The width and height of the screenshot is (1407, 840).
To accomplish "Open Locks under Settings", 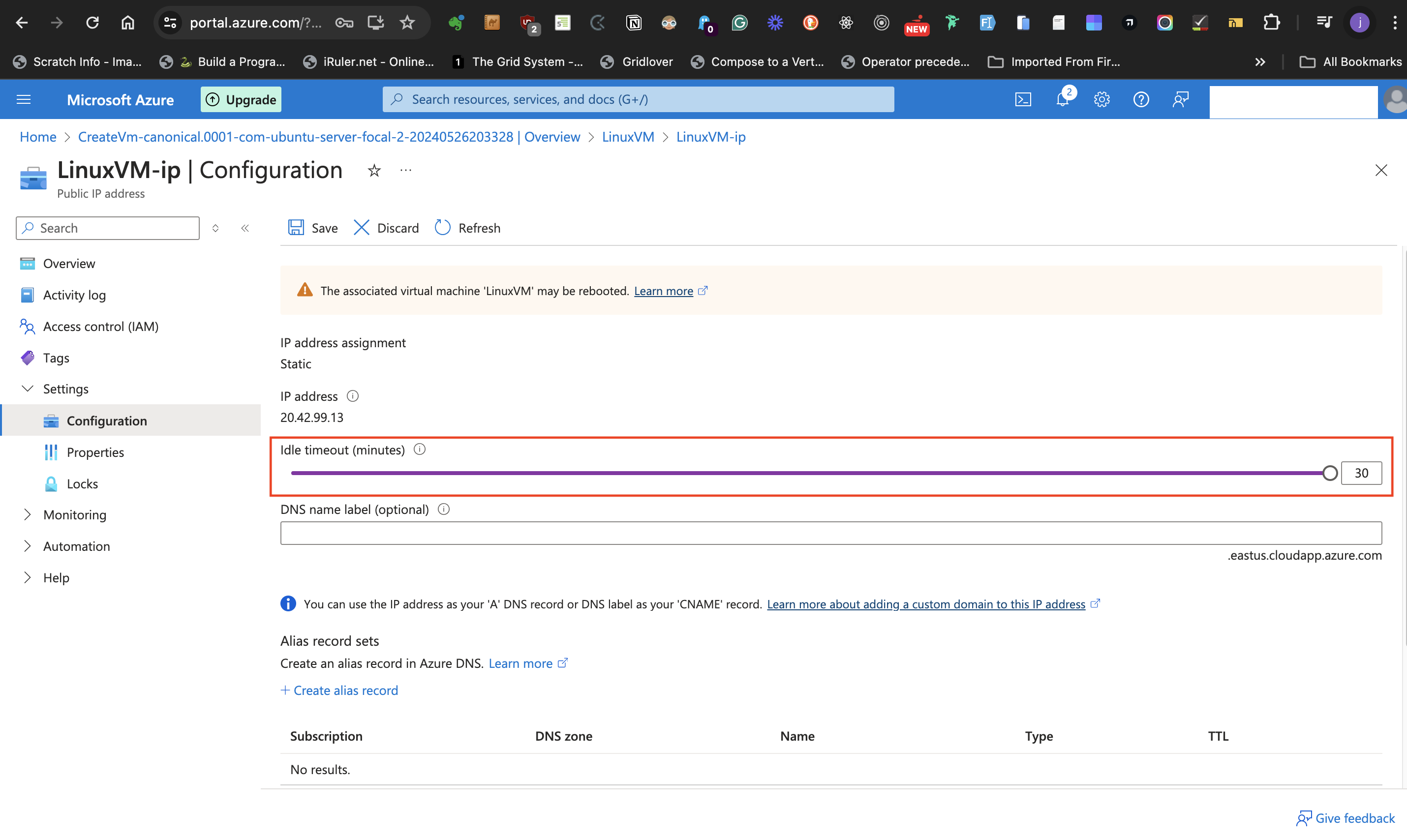I will pyautogui.click(x=83, y=483).
